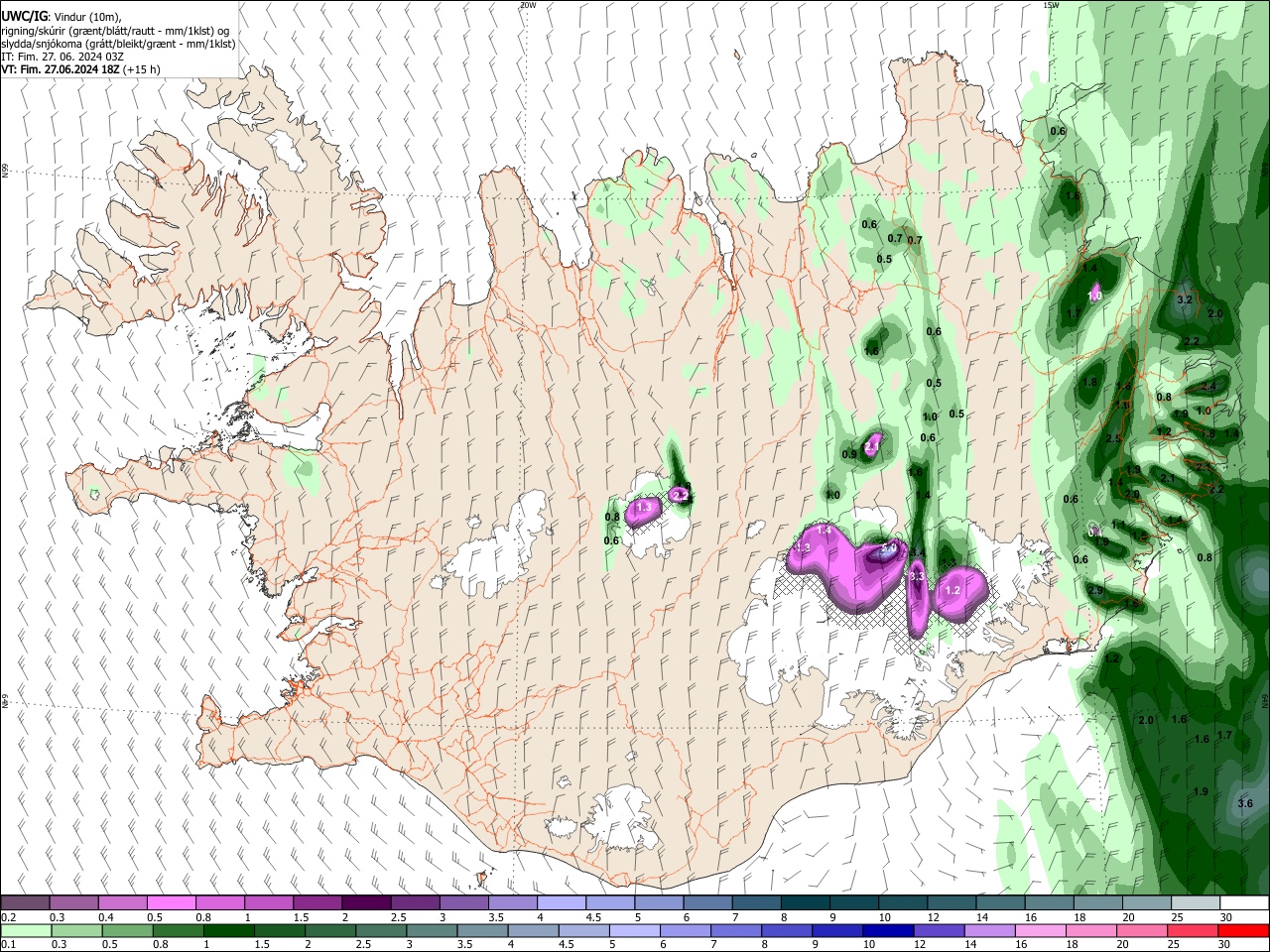Click the 20W longitude label
Viewport: 1270px width, 952px height.
(528, 5)
